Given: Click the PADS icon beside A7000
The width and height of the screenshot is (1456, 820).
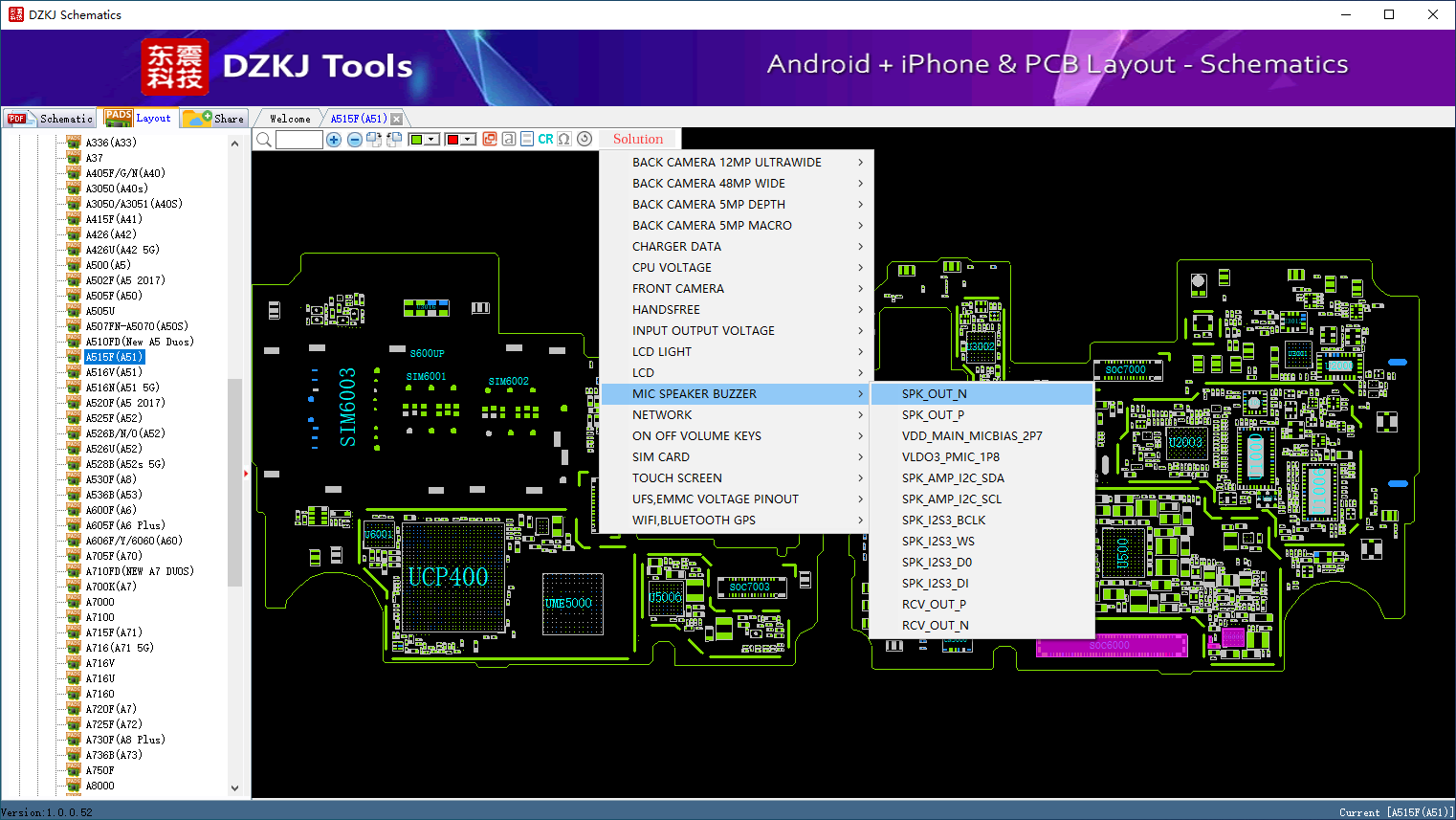Looking at the screenshot, I should [74, 602].
